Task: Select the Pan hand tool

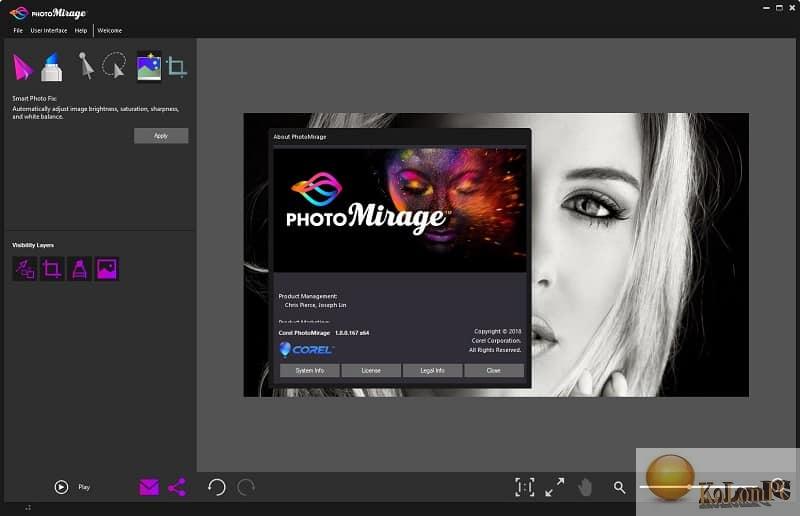Action: point(585,487)
